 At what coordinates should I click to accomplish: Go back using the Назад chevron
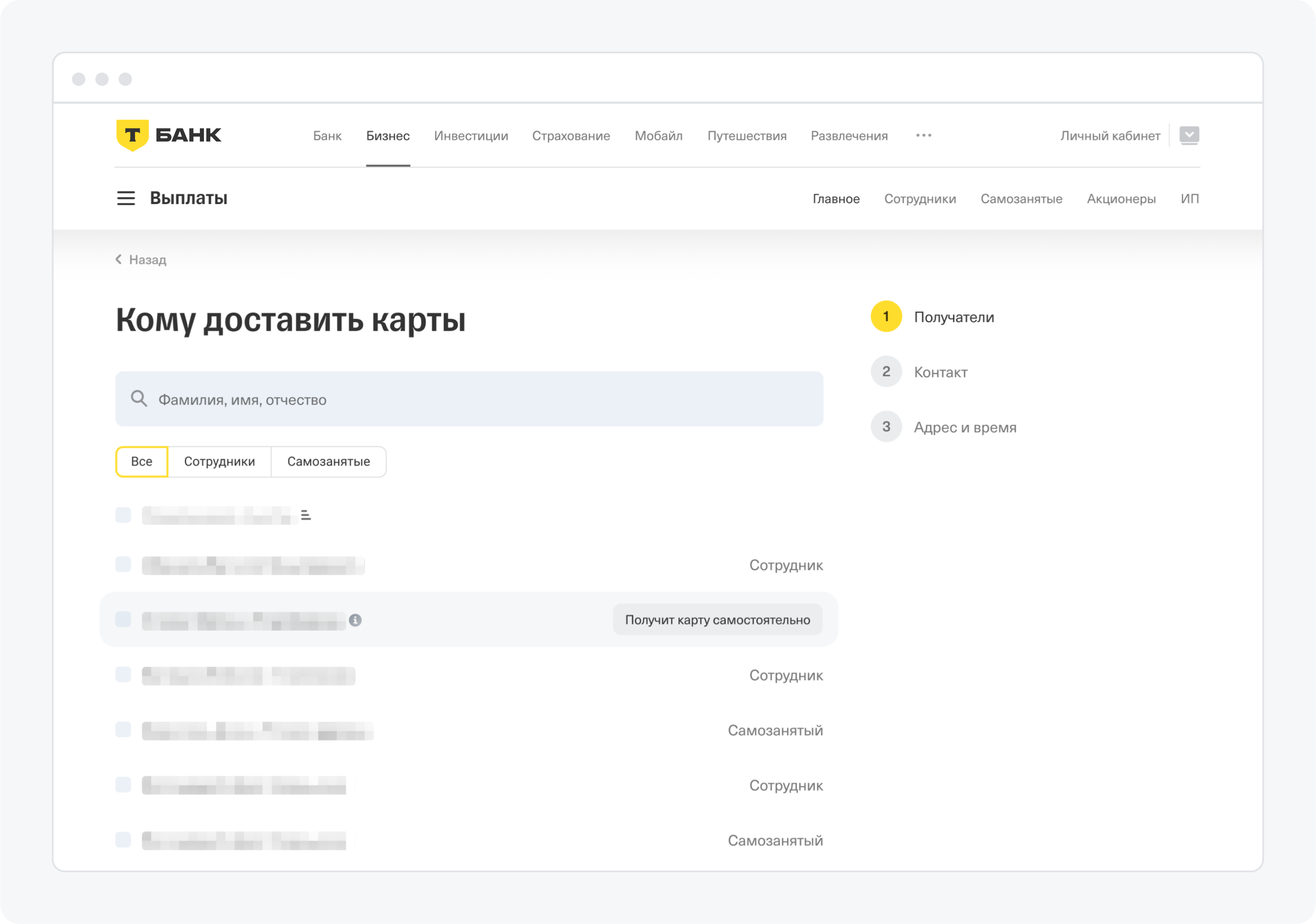coord(119,260)
